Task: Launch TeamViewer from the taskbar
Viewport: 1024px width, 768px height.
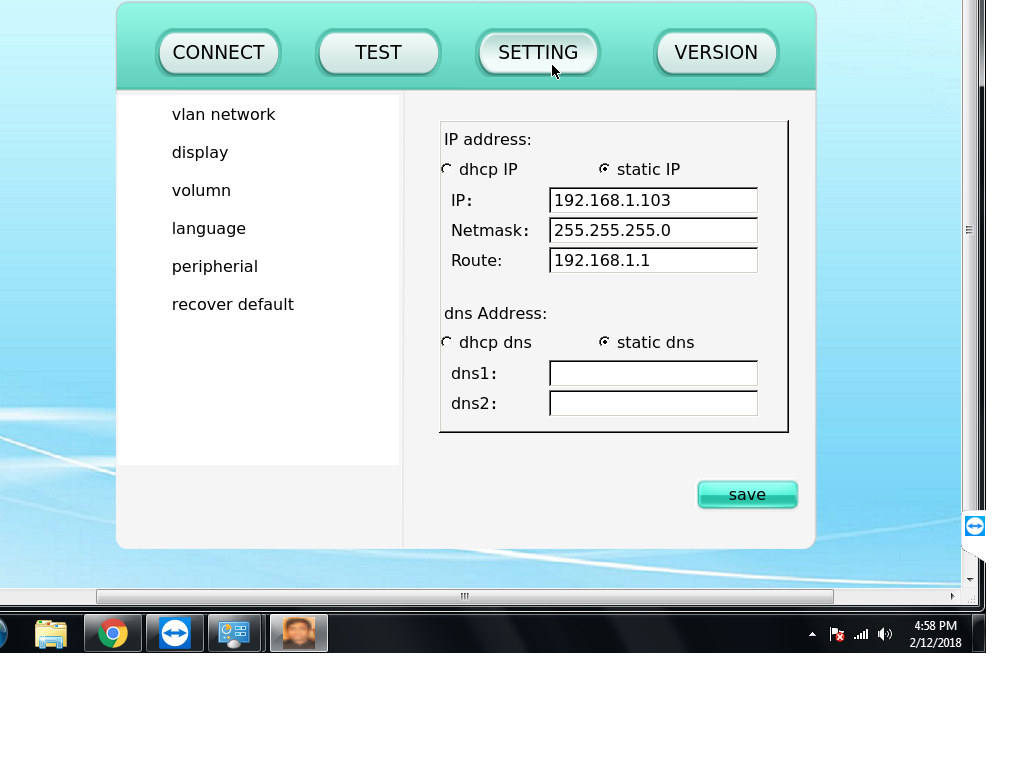Action: [x=174, y=632]
